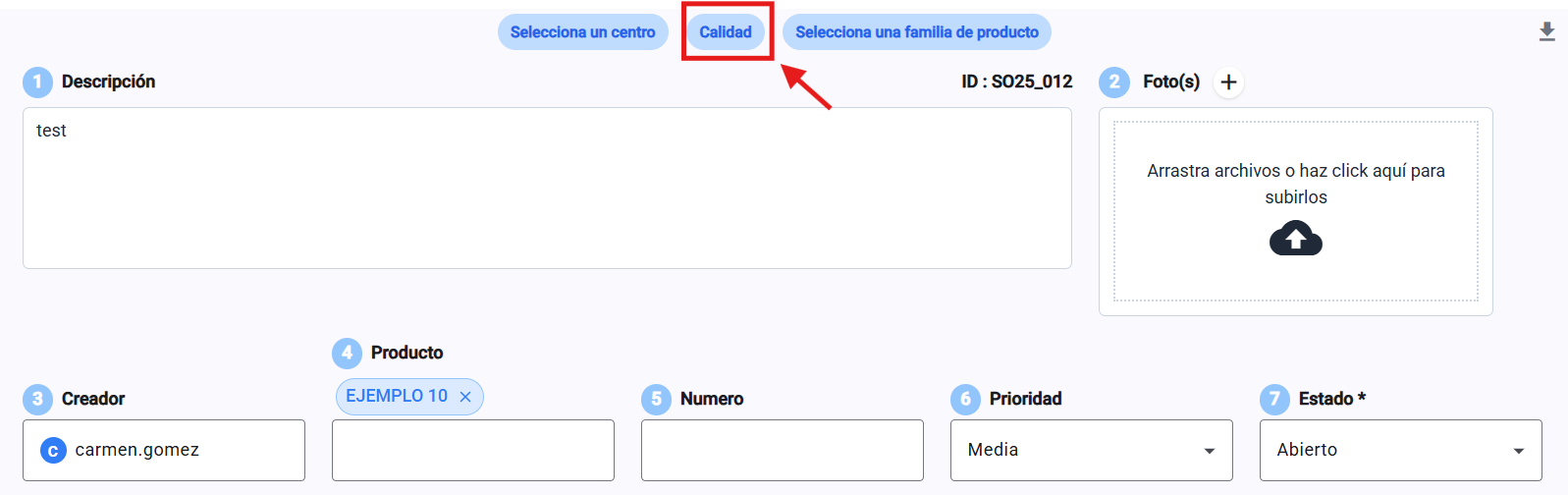Click inside the Numero input field
Viewport: 1568px width, 495px height.
point(782,450)
